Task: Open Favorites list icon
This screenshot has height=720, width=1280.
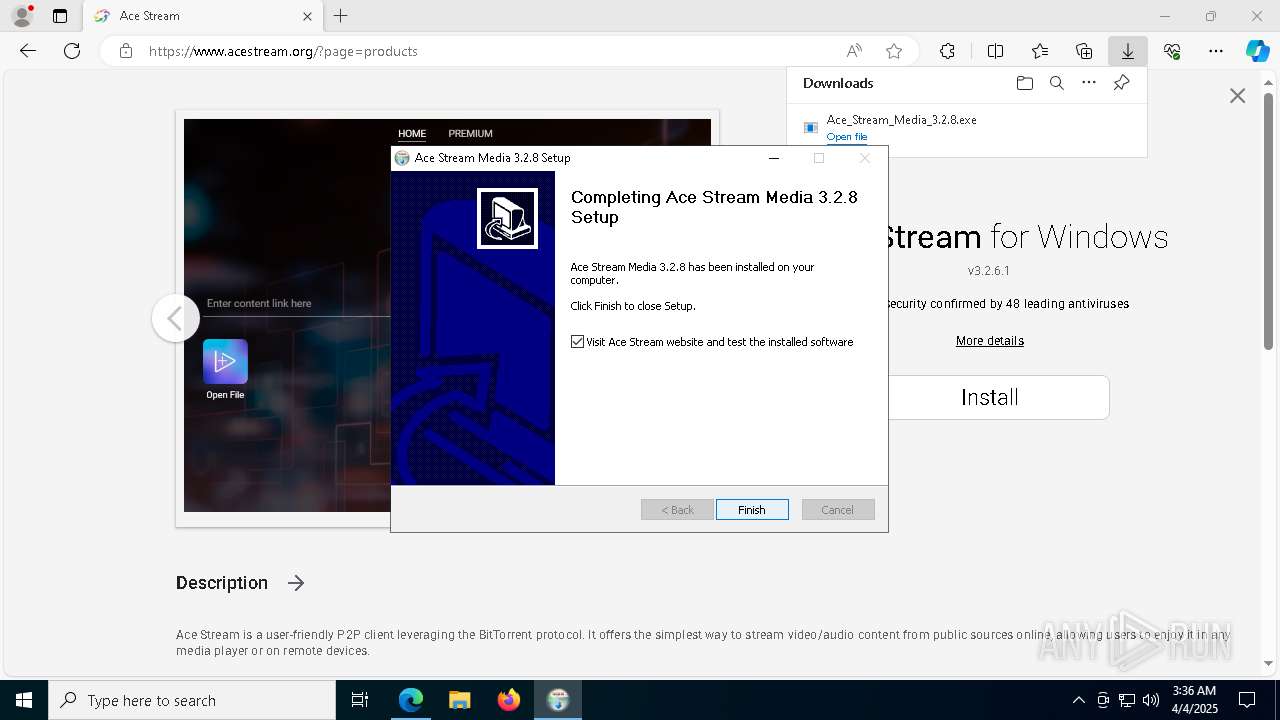Action: [x=1040, y=51]
